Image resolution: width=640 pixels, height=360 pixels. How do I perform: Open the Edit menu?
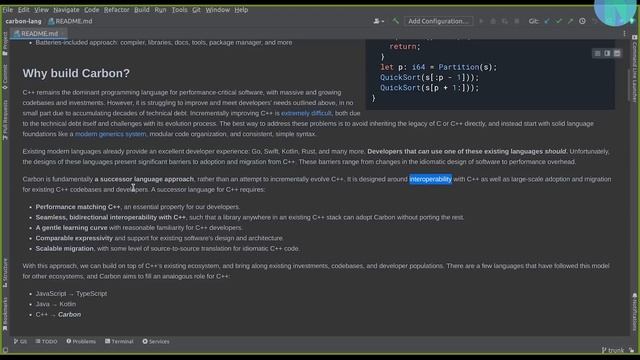point(23,9)
